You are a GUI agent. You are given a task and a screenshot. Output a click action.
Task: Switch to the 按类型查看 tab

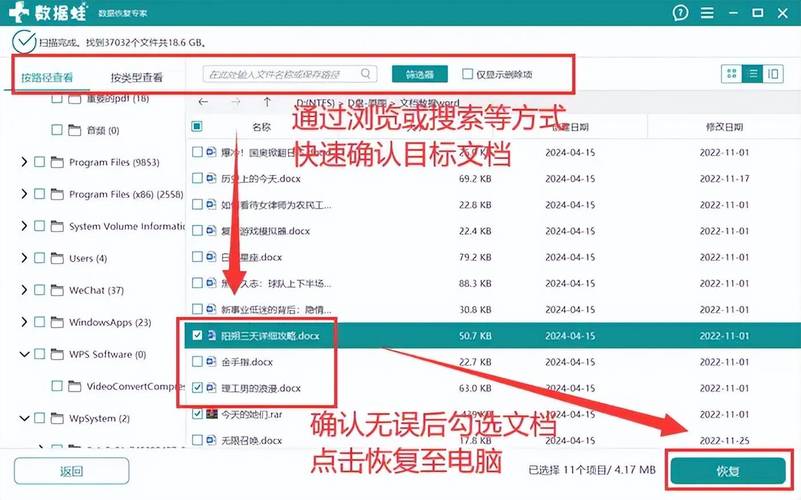tap(136, 78)
